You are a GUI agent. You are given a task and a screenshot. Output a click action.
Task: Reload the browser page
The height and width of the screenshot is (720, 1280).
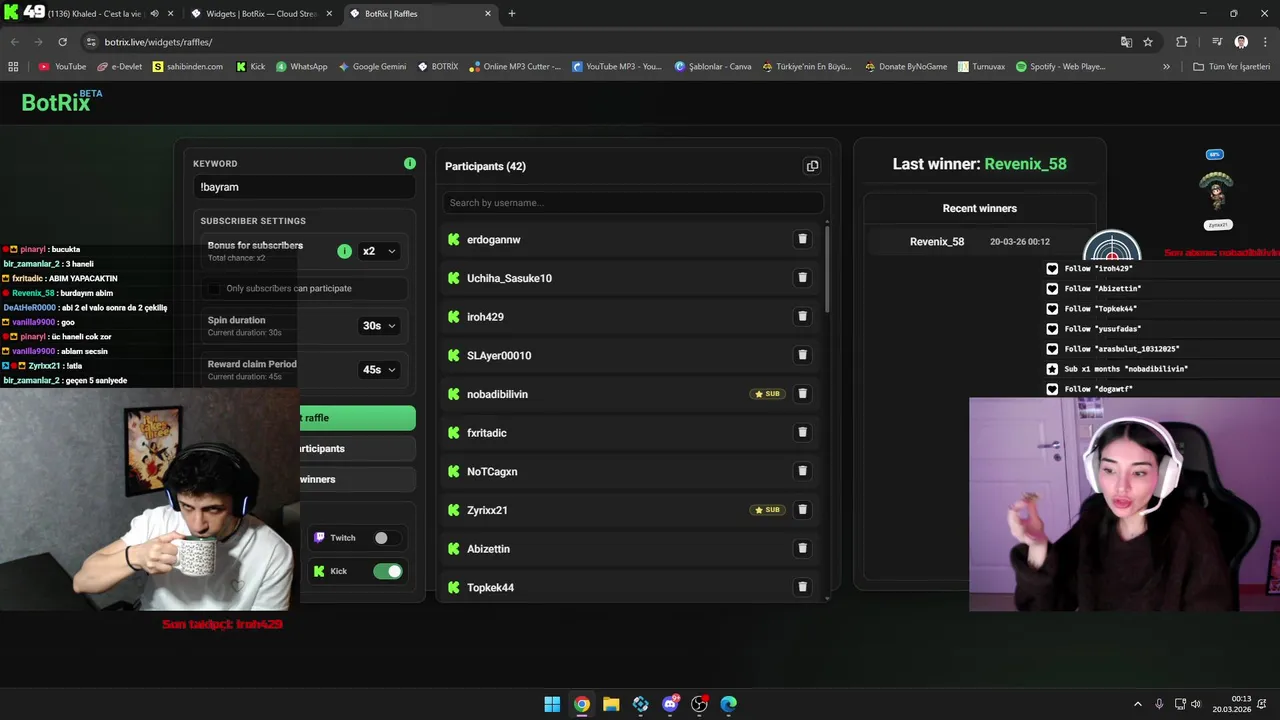[62, 42]
